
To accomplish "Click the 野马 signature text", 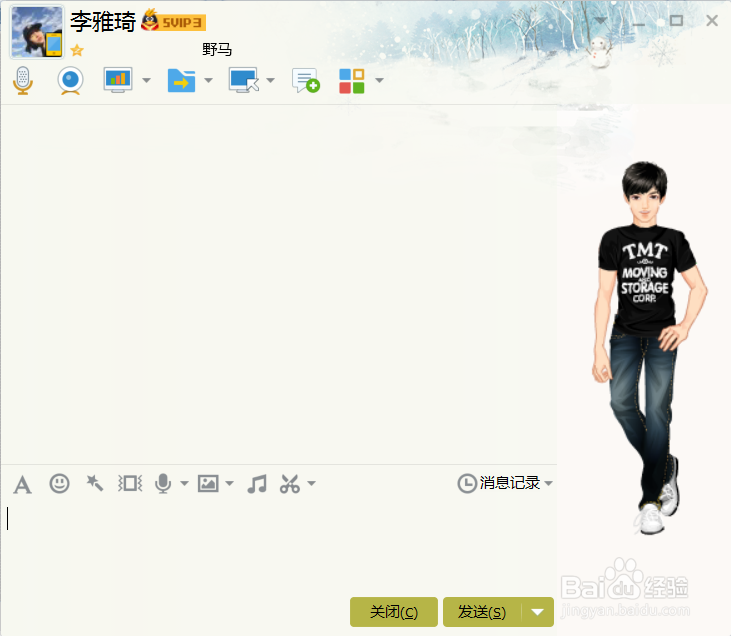I will pos(217,49).
